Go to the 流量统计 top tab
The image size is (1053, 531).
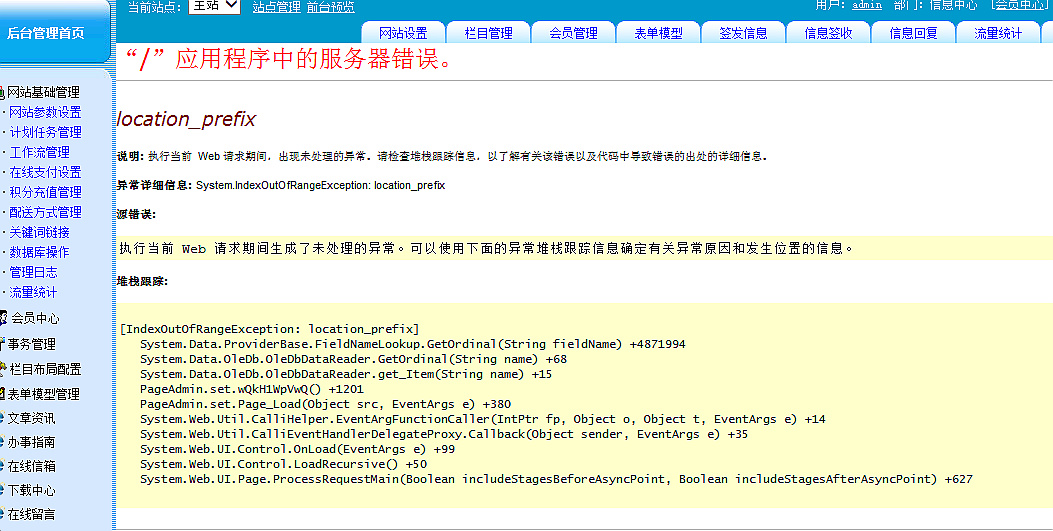[997, 33]
